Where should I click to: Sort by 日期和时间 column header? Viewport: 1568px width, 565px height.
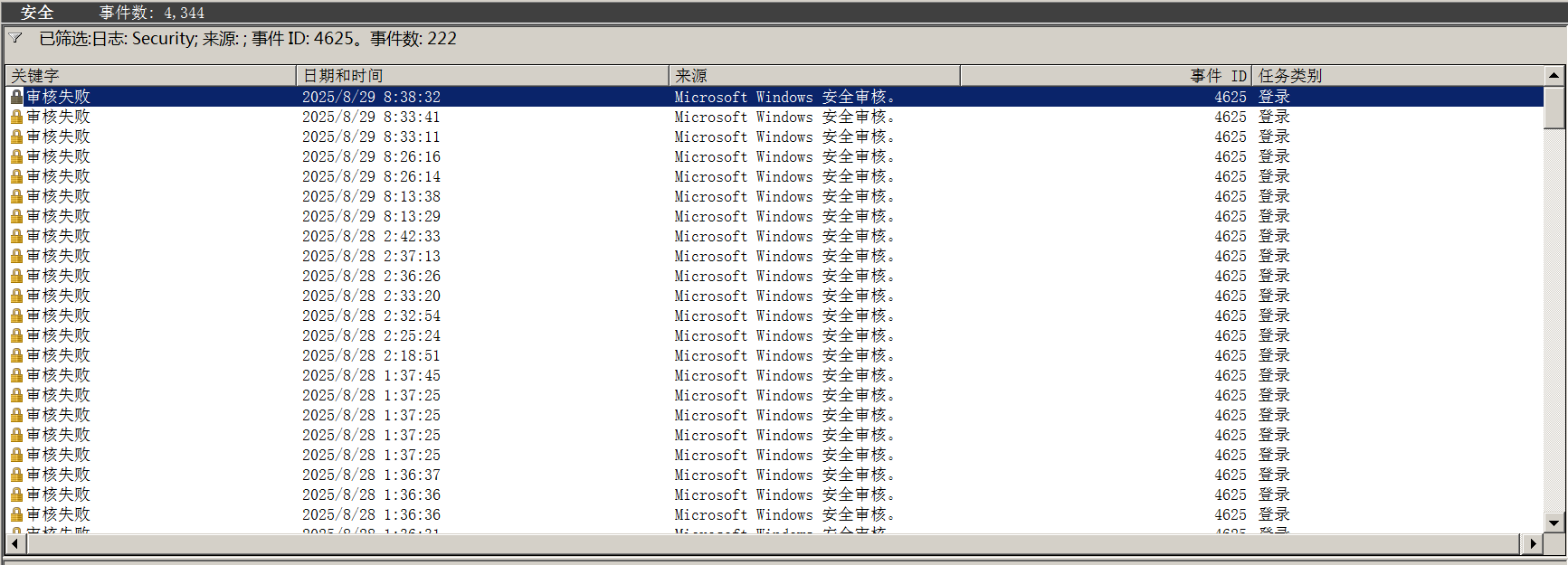pyautogui.click(x=481, y=76)
